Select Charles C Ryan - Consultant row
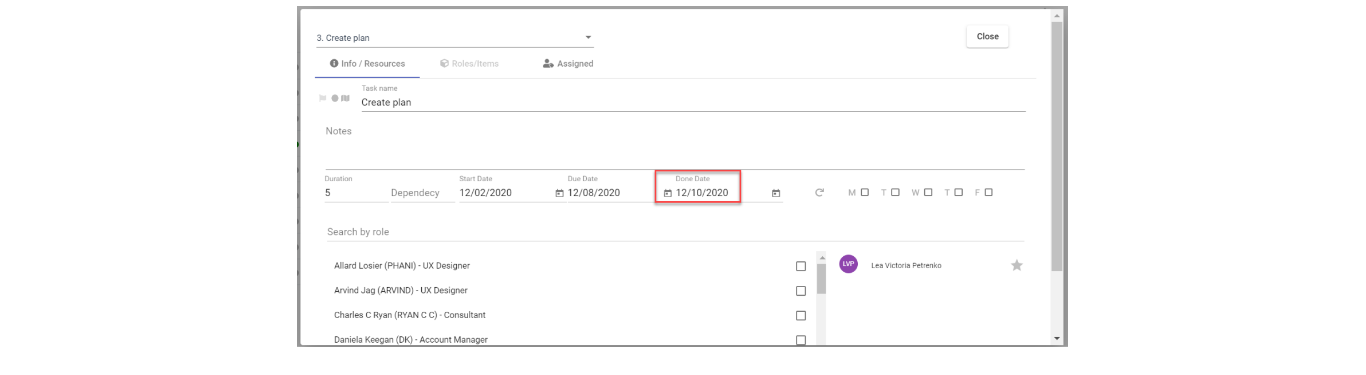 click(570, 316)
